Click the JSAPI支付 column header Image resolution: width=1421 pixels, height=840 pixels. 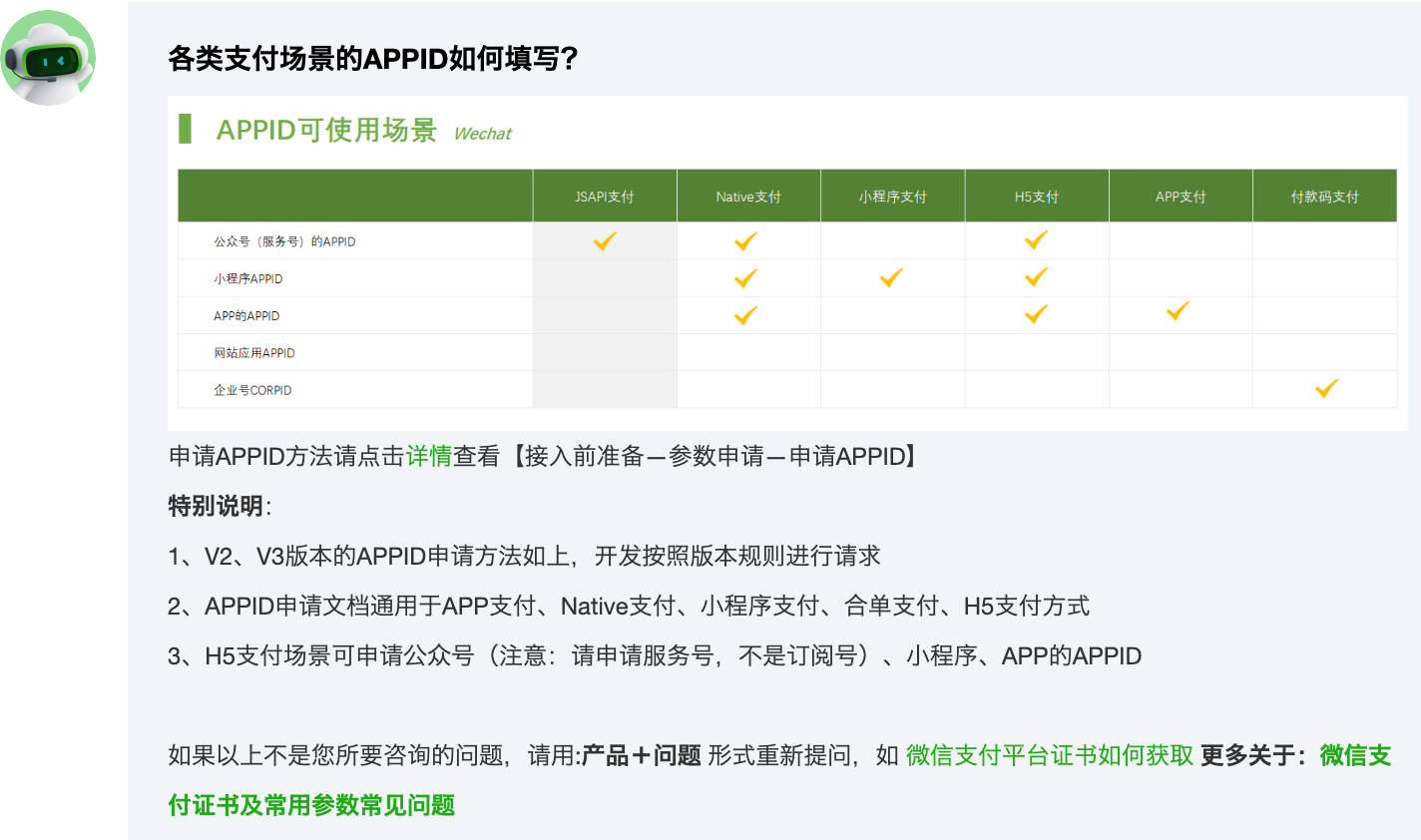tap(605, 197)
